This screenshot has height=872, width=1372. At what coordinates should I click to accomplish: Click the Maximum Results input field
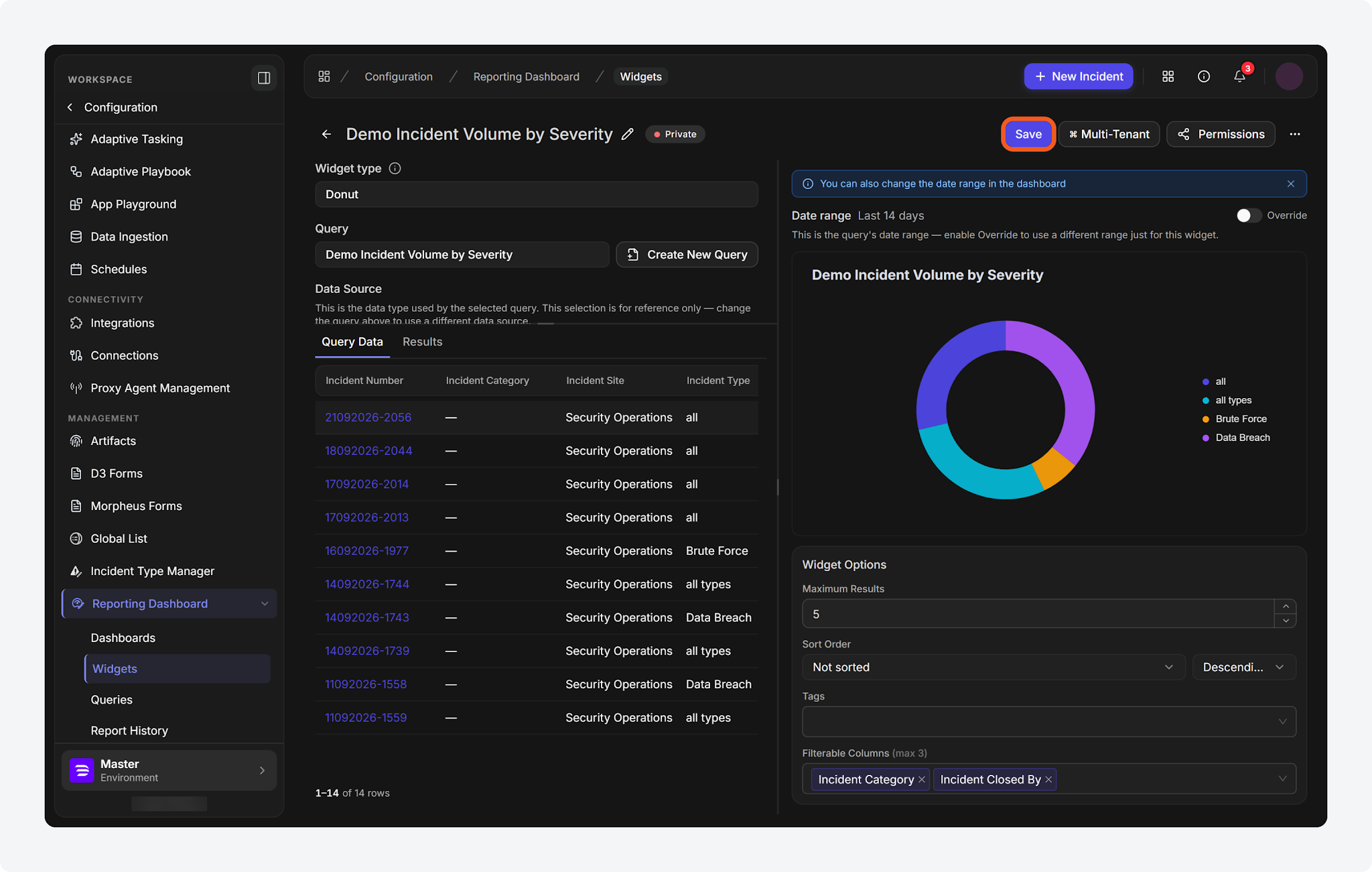(x=1038, y=614)
